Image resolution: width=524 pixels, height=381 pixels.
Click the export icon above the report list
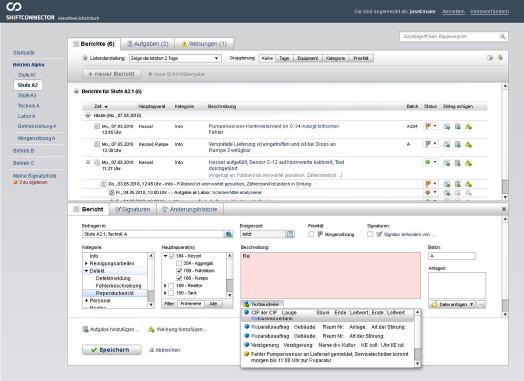click(490, 58)
